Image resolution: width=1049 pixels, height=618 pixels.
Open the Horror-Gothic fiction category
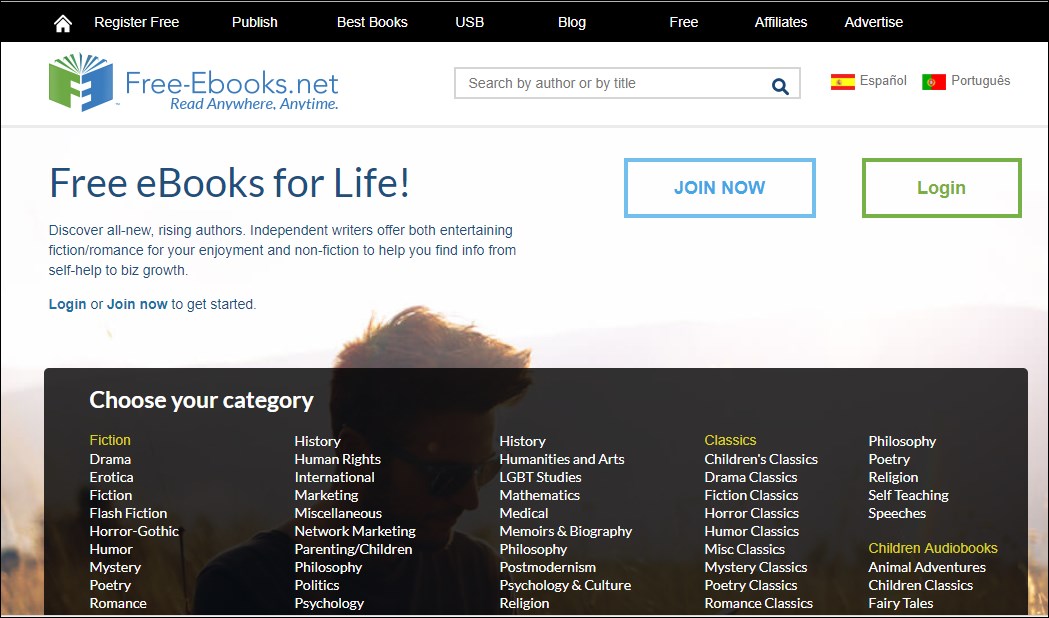pyautogui.click(x=133, y=531)
